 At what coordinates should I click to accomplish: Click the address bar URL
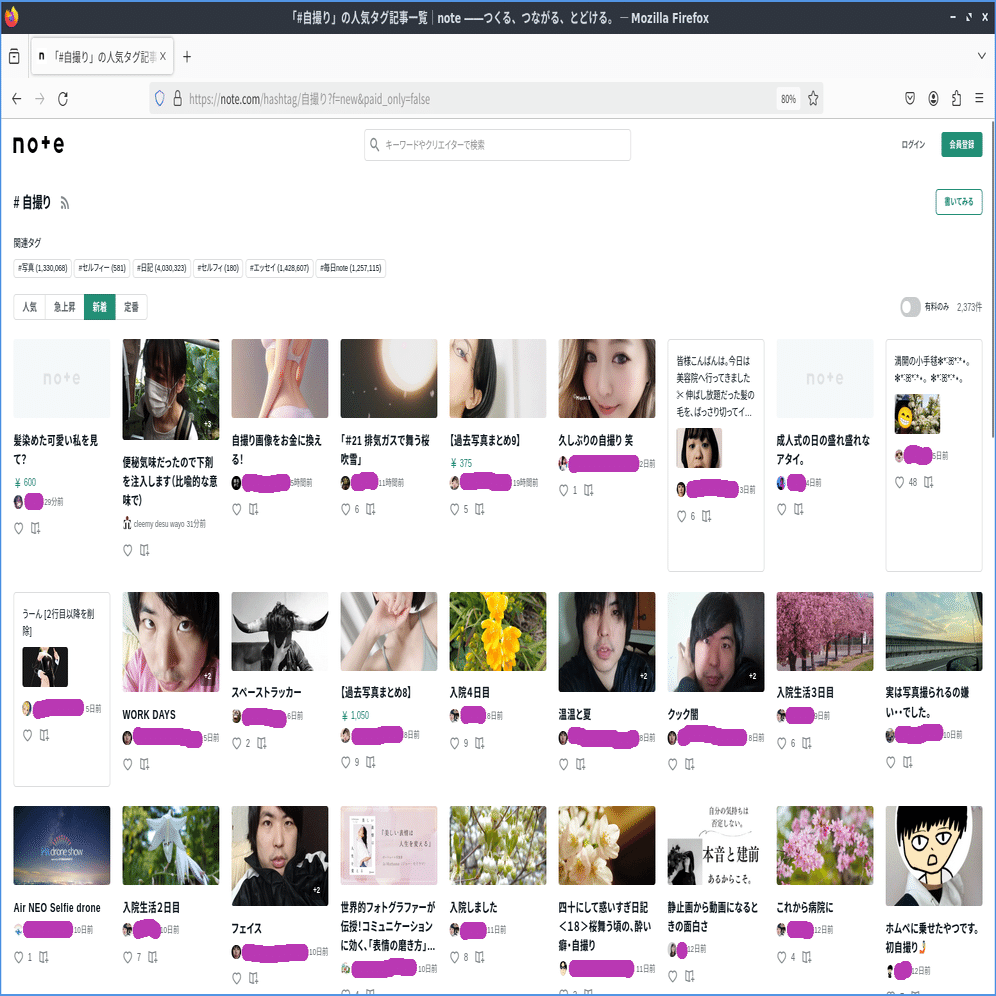pos(309,99)
